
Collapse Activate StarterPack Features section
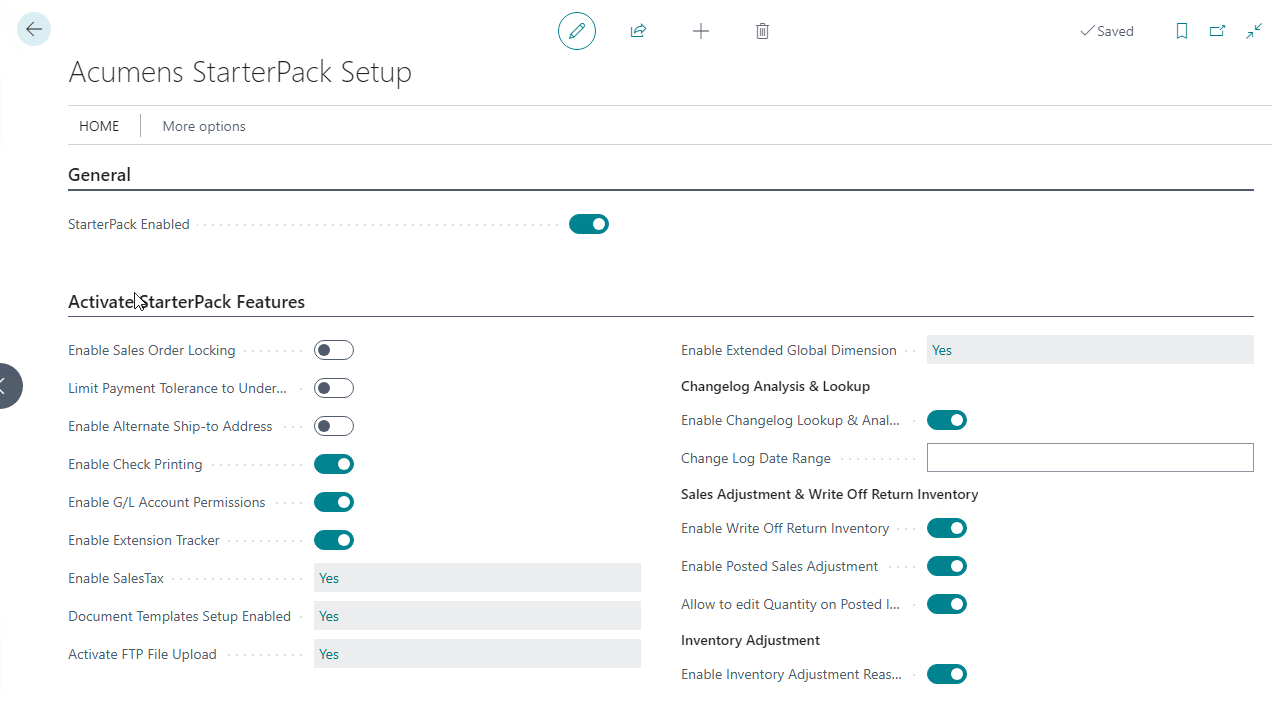[187, 302]
